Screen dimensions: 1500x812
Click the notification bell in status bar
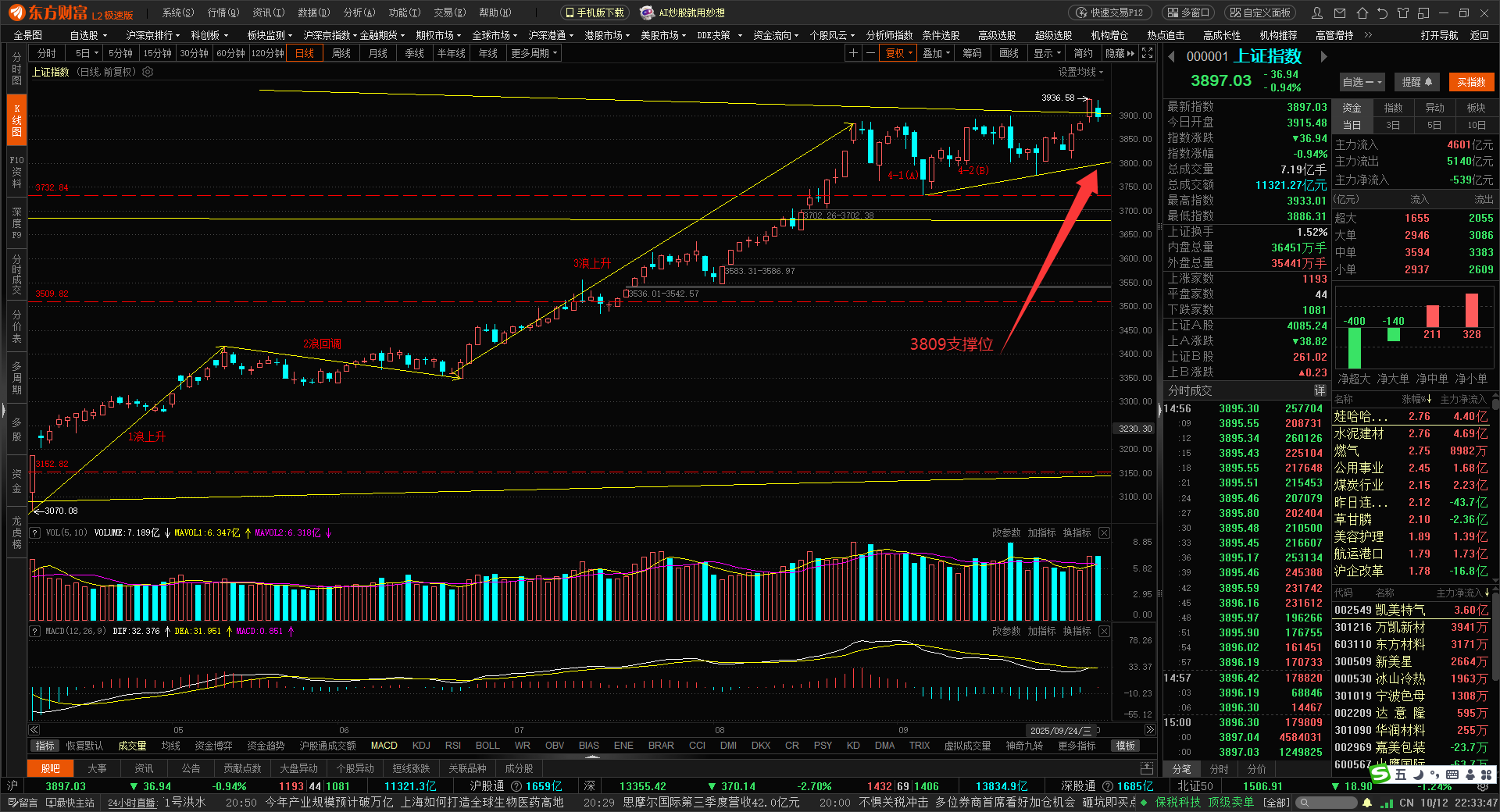coord(1367,803)
